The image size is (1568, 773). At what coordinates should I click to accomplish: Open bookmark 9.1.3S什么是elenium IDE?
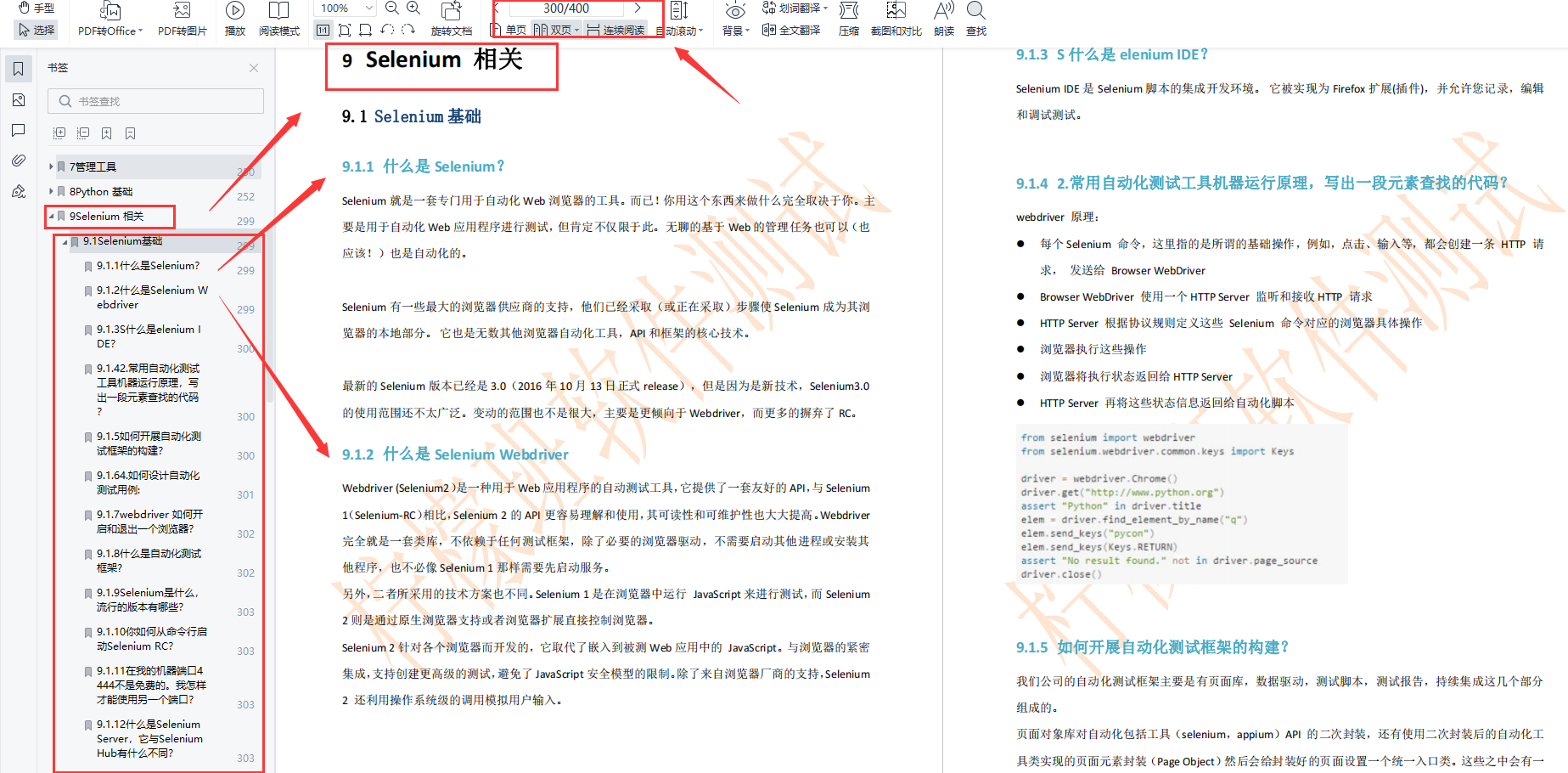149,336
